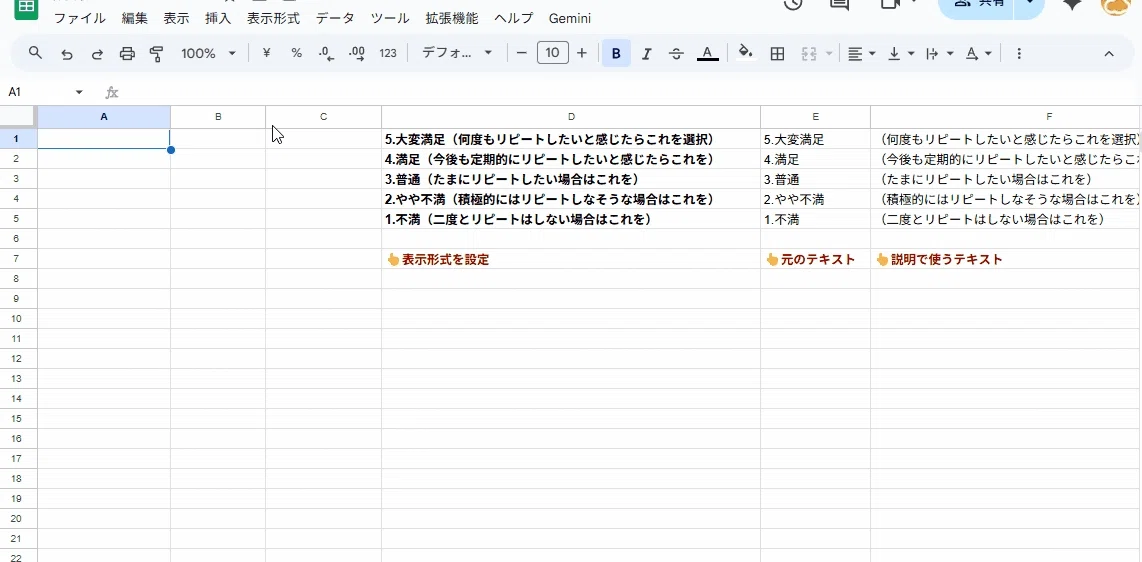Open the 挿入 menu
Viewport: 1142px width, 562px height.
coord(218,18)
